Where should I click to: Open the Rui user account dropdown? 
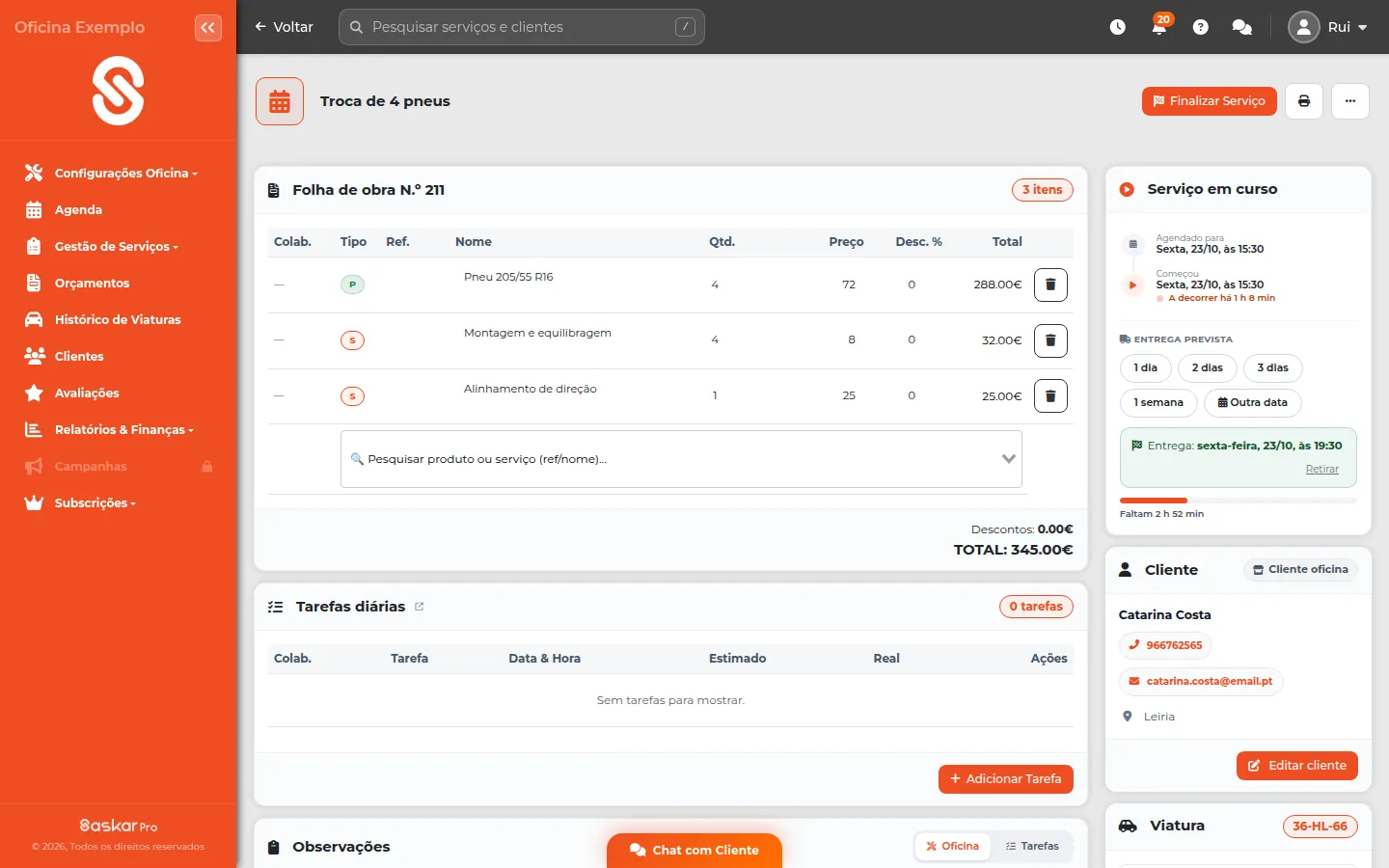pyautogui.click(x=1328, y=27)
